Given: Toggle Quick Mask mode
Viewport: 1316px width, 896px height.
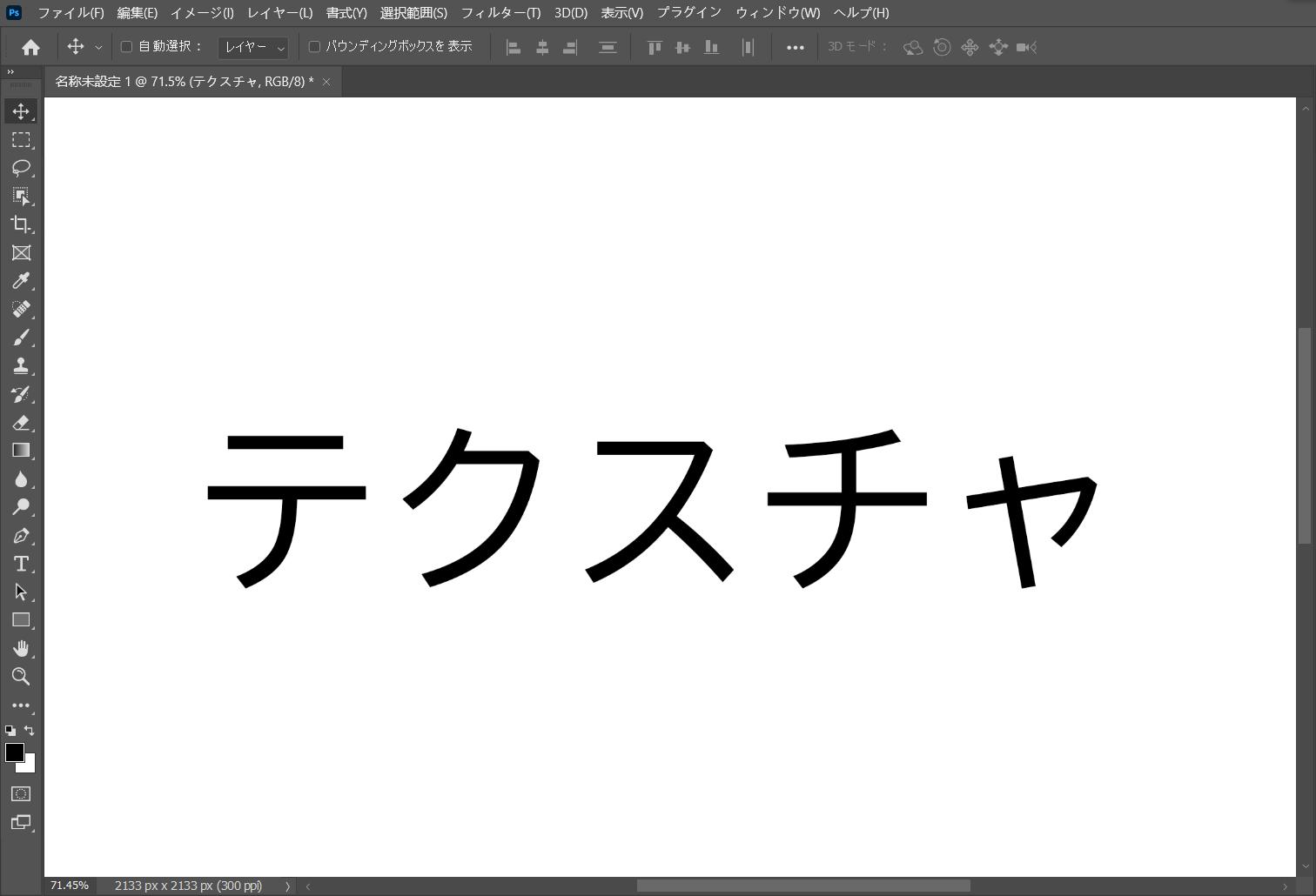Looking at the screenshot, I should tap(21, 794).
